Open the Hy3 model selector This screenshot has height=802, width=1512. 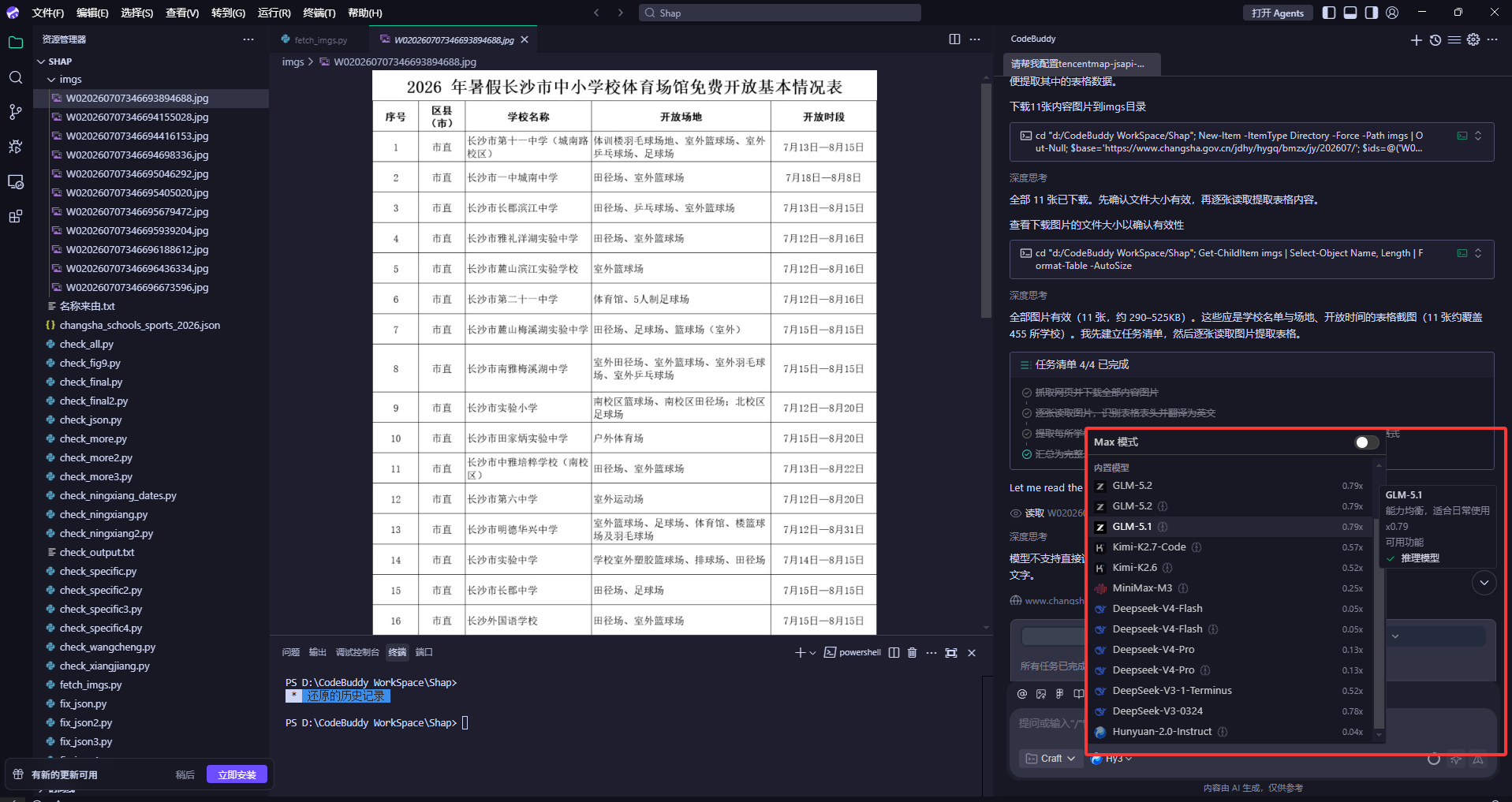pyautogui.click(x=1112, y=759)
